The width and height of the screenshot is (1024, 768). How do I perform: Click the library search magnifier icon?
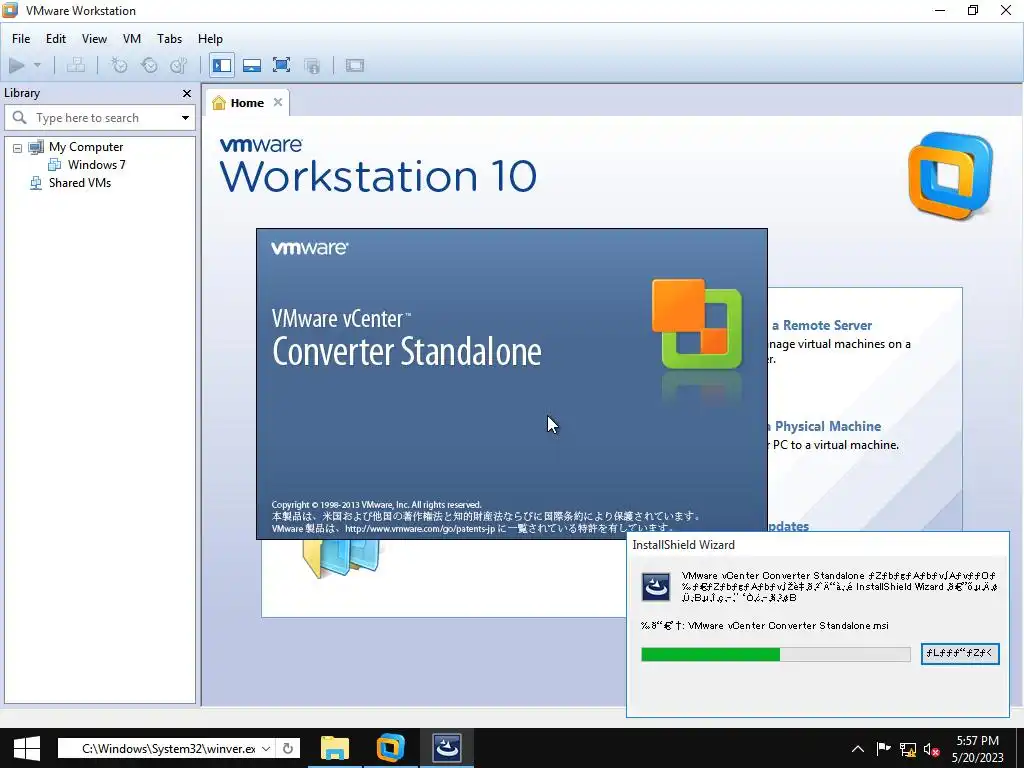pos(20,118)
